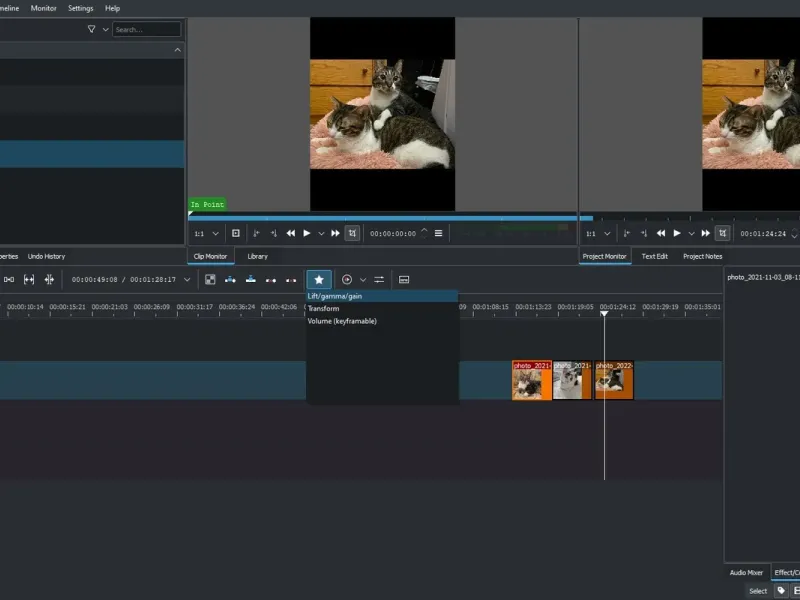Click the extract timeline zone icon

(271, 280)
